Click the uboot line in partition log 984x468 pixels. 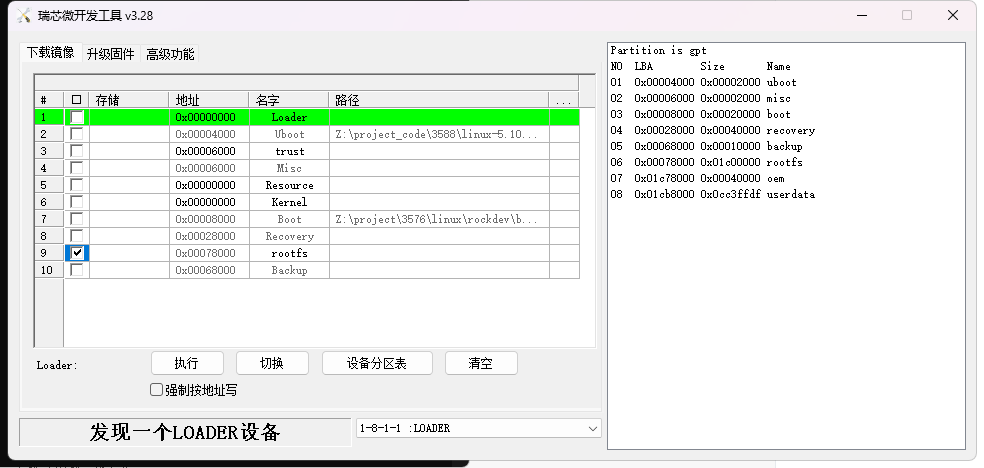703,82
